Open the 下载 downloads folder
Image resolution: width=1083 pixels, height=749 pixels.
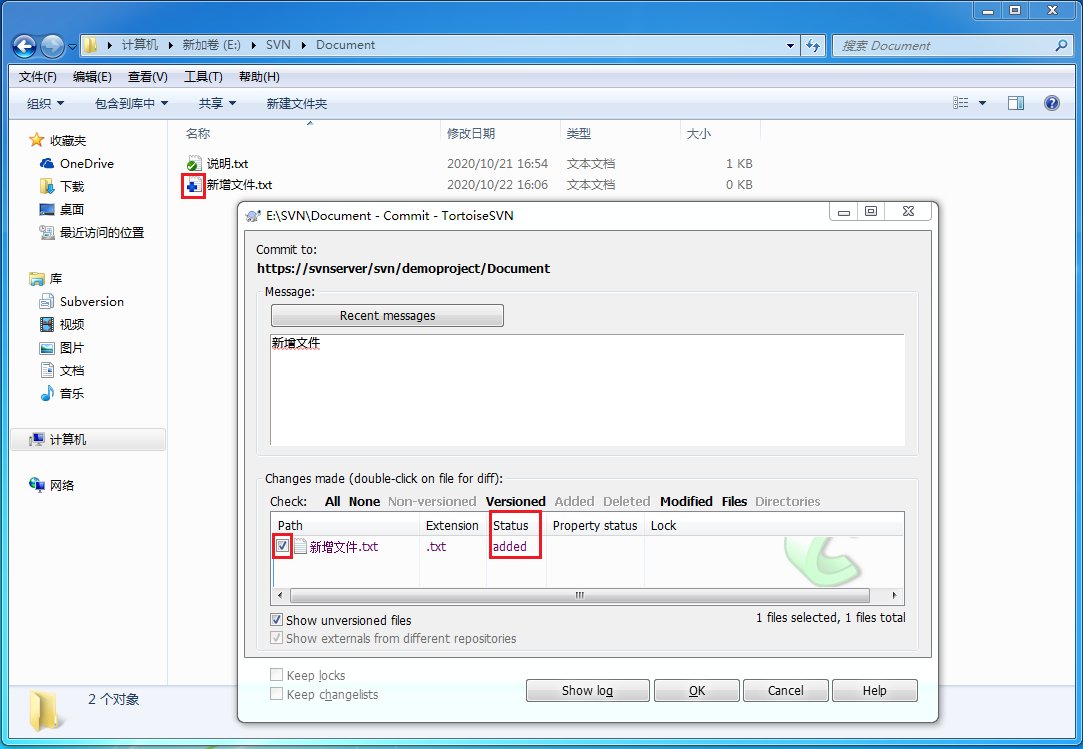click(62, 187)
